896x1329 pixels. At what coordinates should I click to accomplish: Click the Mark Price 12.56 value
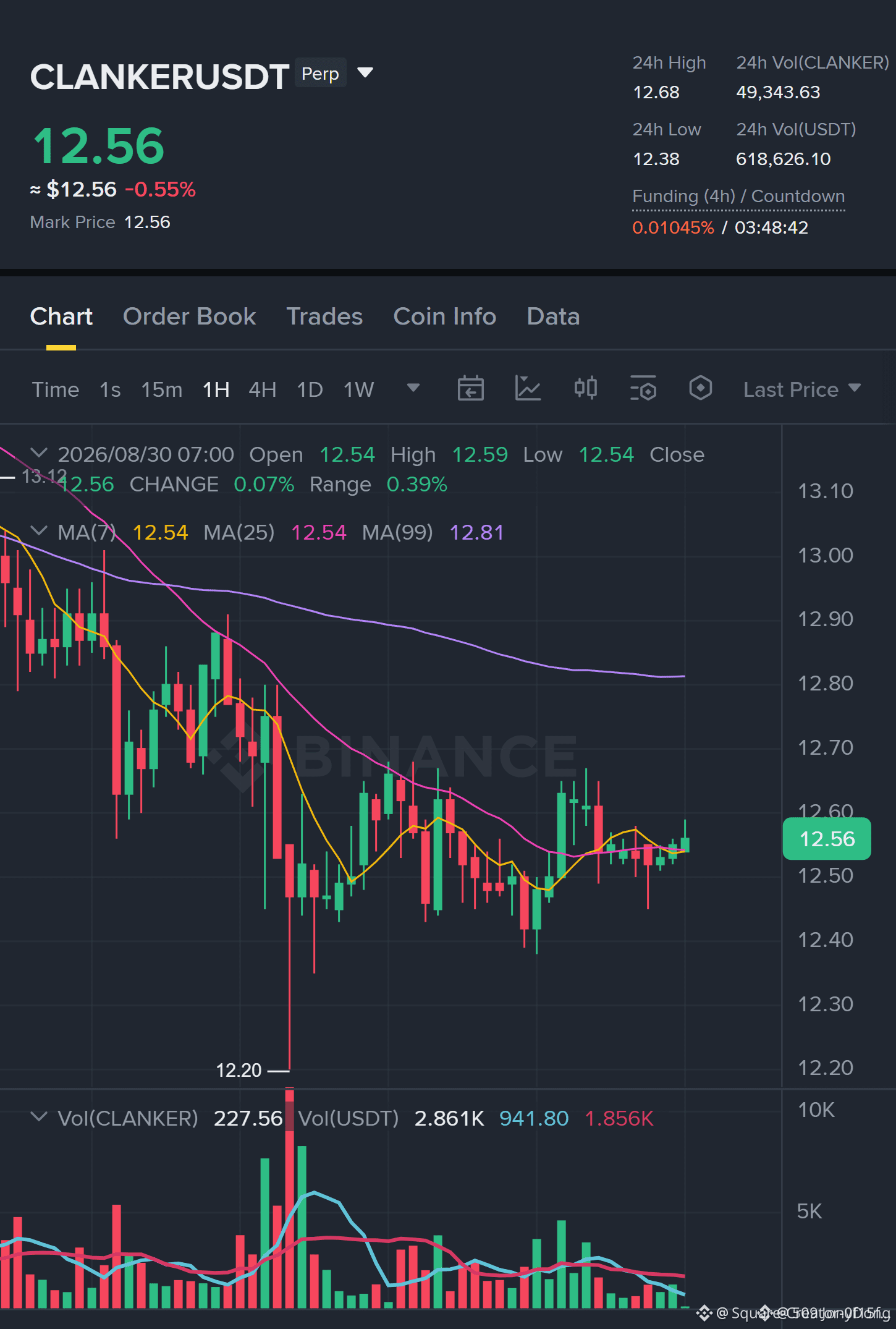pos(147,222)
